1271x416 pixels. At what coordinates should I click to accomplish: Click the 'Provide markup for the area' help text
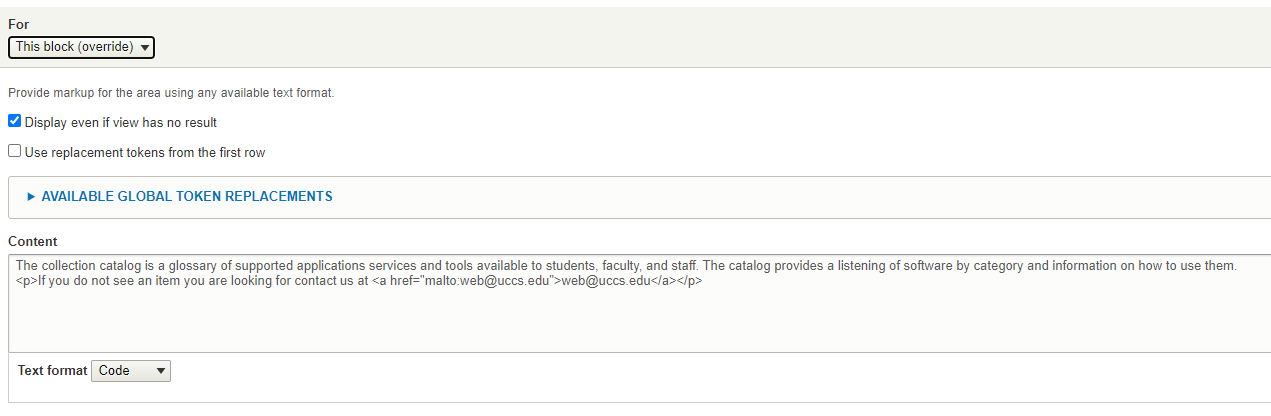coord(171,93)
